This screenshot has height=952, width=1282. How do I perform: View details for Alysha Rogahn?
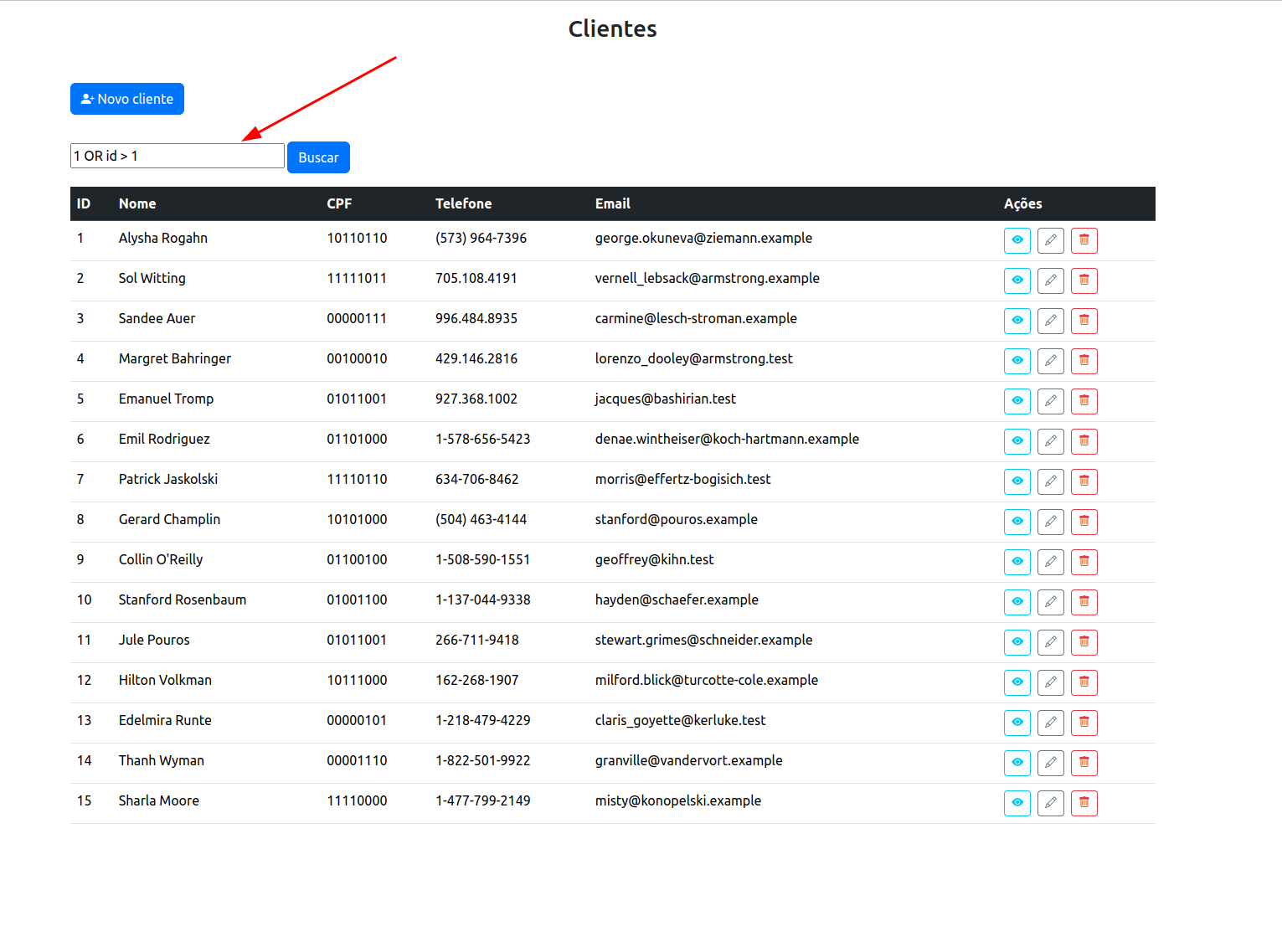1017,240
